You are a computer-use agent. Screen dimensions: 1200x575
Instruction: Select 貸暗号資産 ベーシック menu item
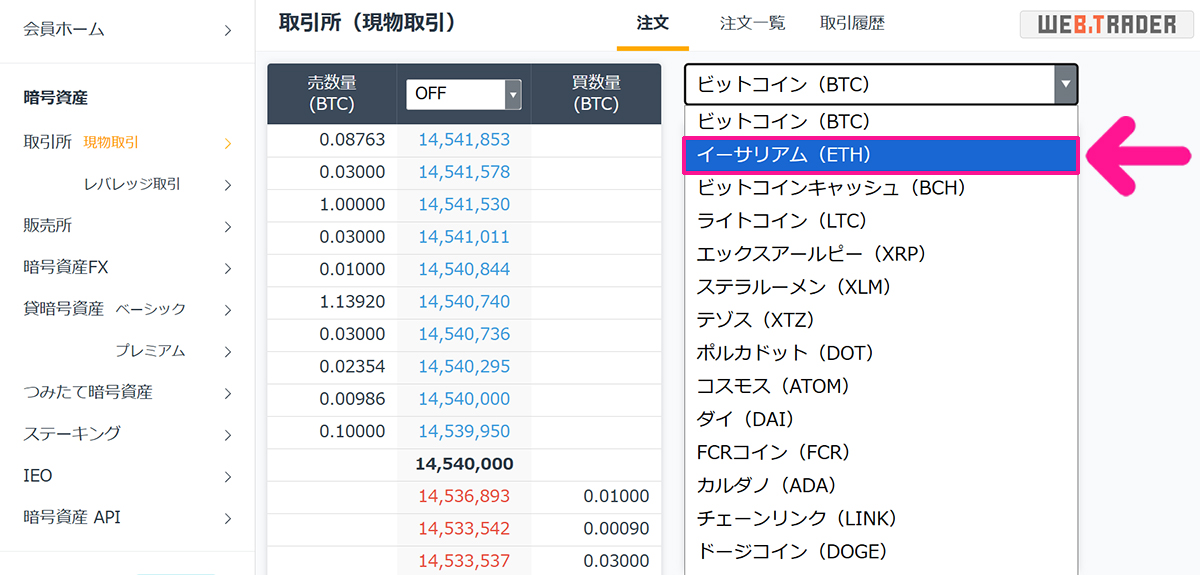pyautogui.click(x=105, y=309)
